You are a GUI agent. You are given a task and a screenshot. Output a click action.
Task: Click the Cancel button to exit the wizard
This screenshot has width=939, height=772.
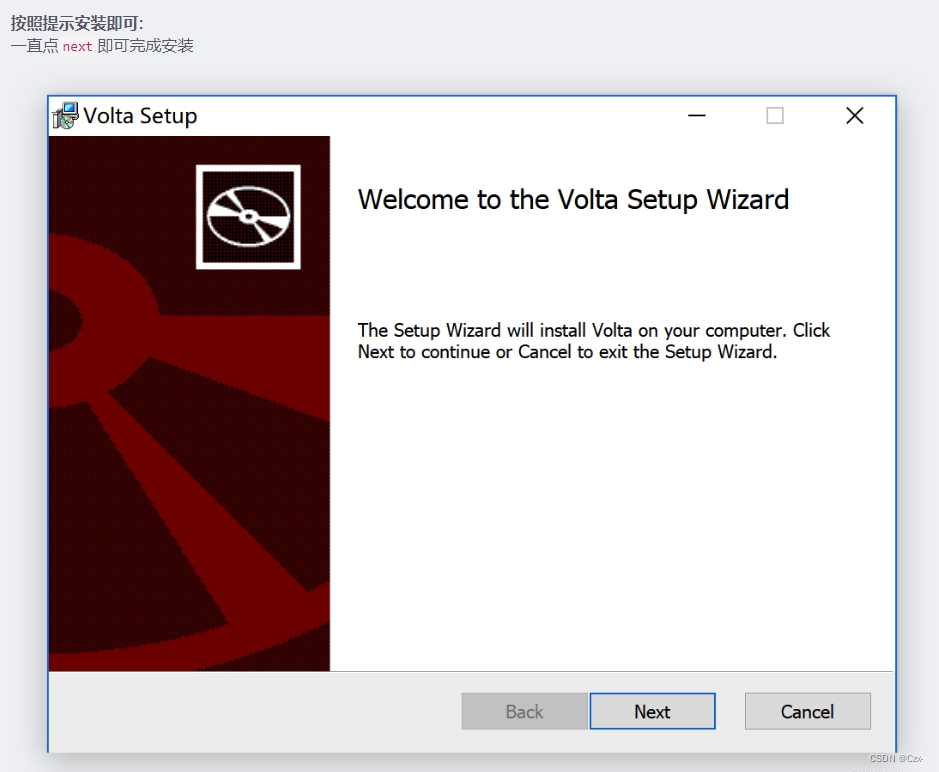(807, 711)
